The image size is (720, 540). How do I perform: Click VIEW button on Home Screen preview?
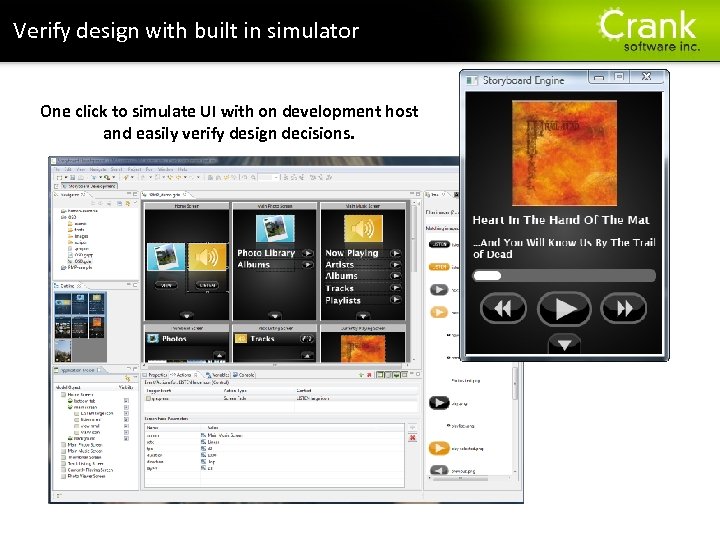pyautogui.click(x=166, y=286)
